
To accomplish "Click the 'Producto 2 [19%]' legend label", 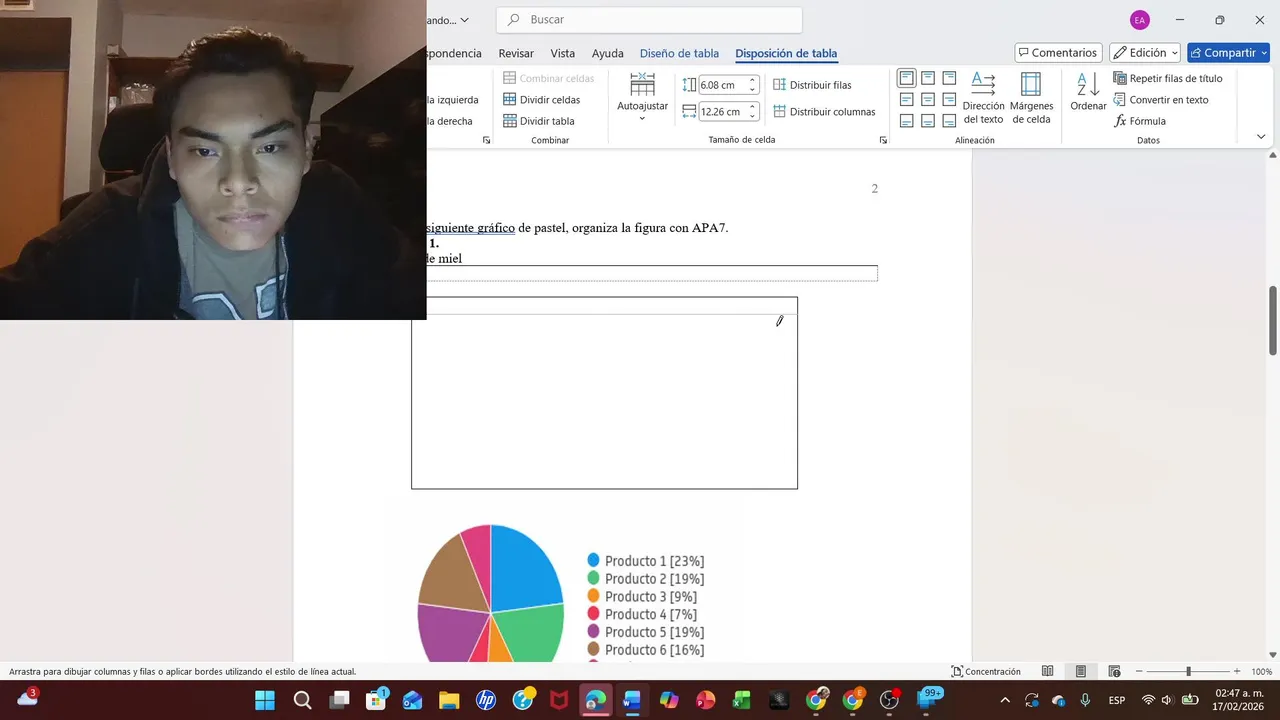I will [654, 579].
